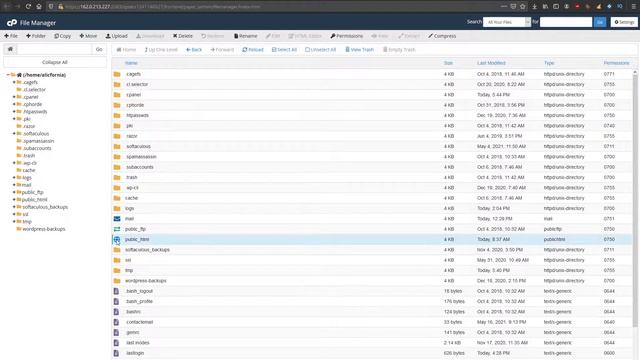
Task: Reload the file listing
Action: click(253, 49)
